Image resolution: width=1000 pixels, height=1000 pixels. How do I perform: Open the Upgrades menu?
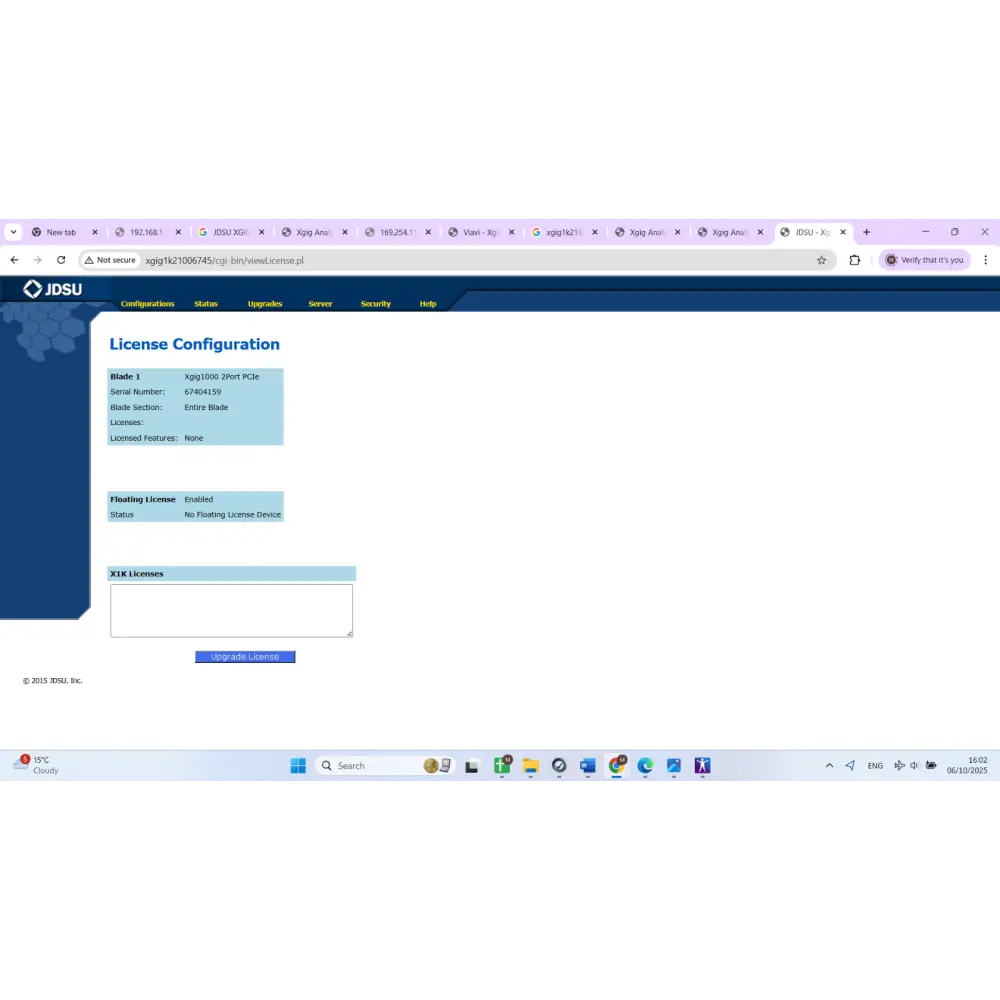click(x=265, y=304)
